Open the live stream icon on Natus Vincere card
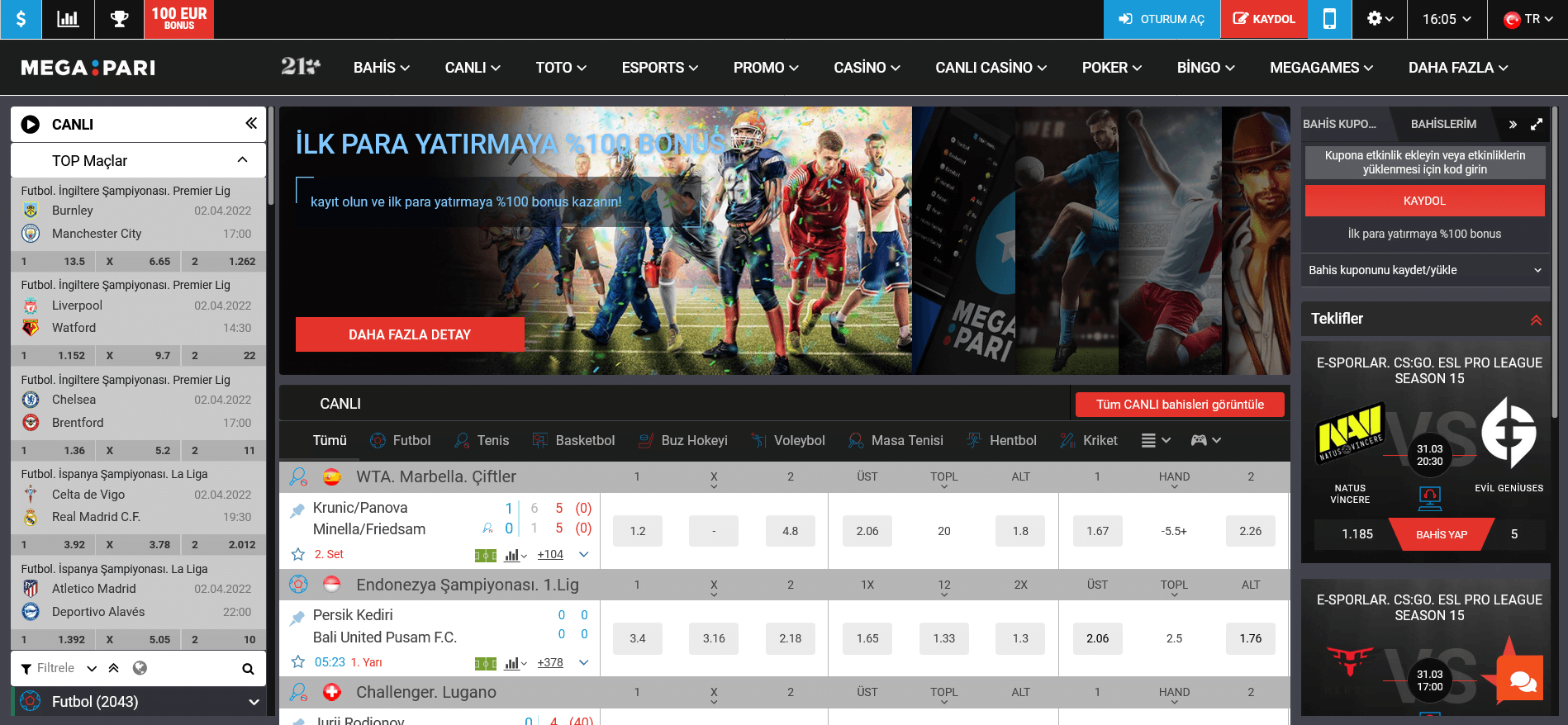This screenshot has width=1568, height=725. [x=1430, y=498]
